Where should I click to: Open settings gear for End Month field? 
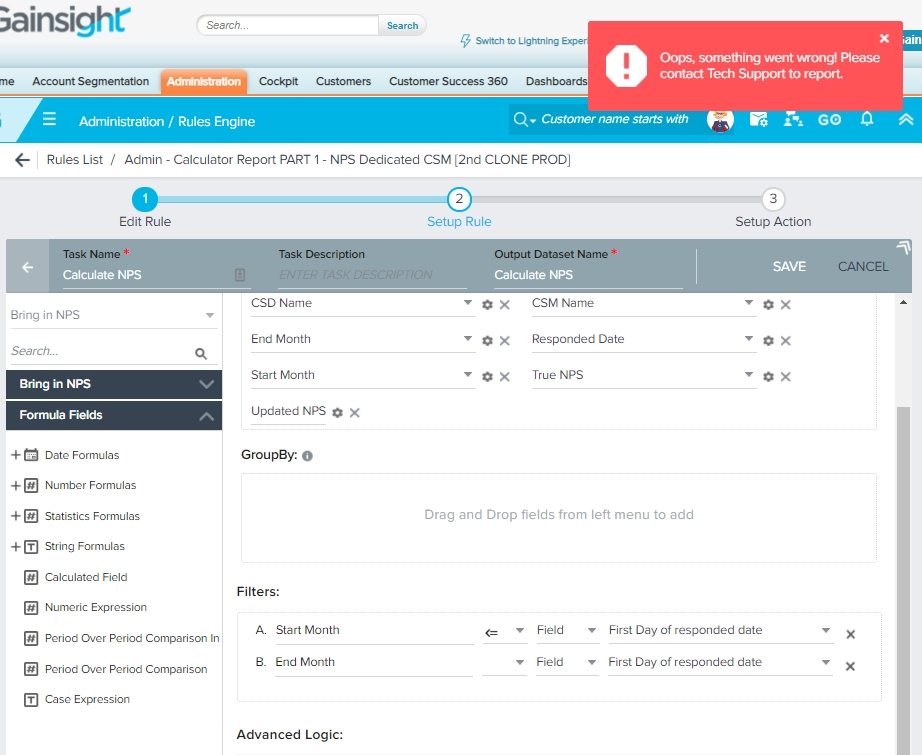coord(487,340)
